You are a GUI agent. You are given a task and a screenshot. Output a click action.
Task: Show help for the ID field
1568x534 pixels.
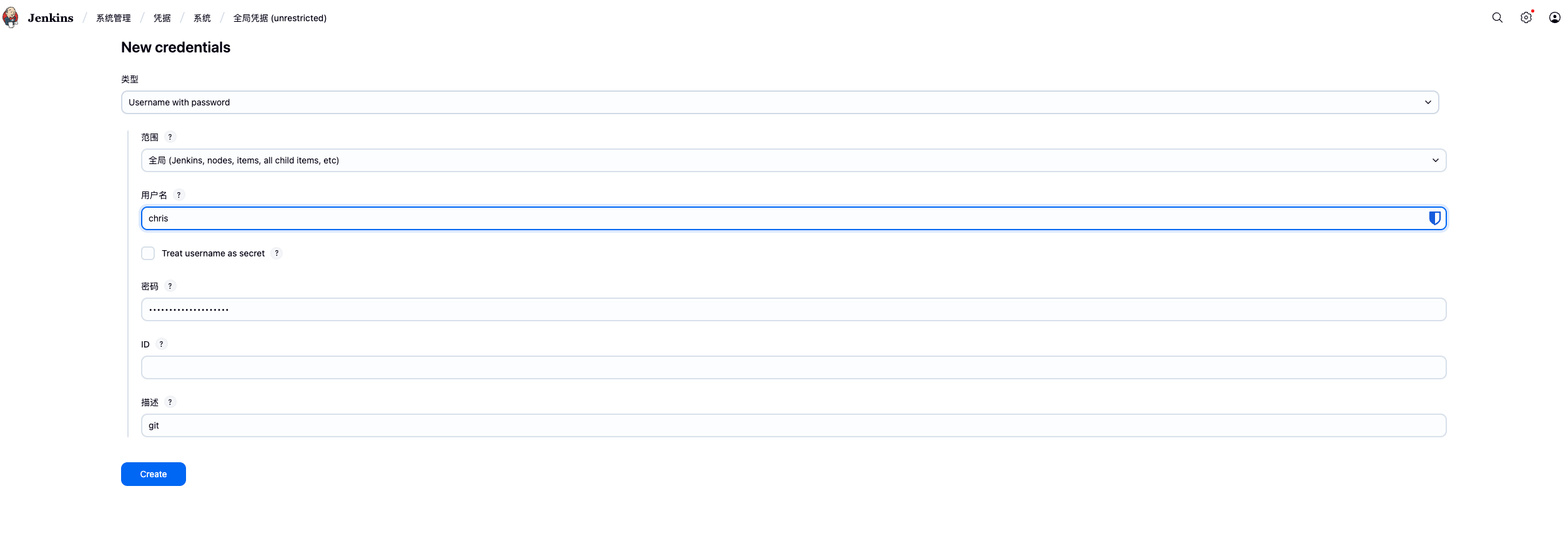pyautogui.click(x=161, y=344)
